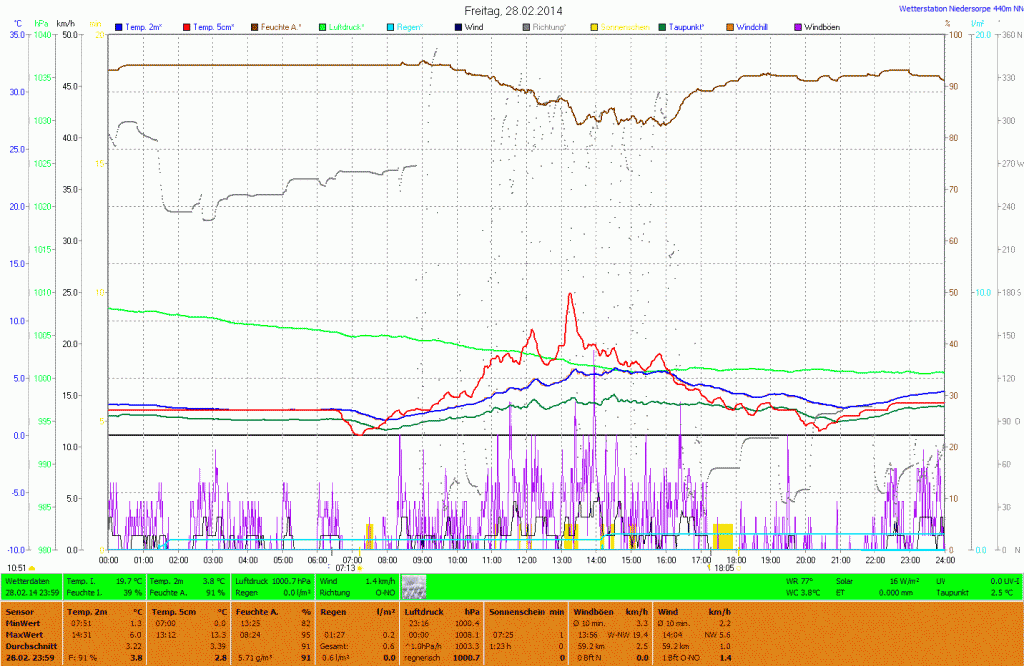Click the orange Windchill legend square

[730, 26]
